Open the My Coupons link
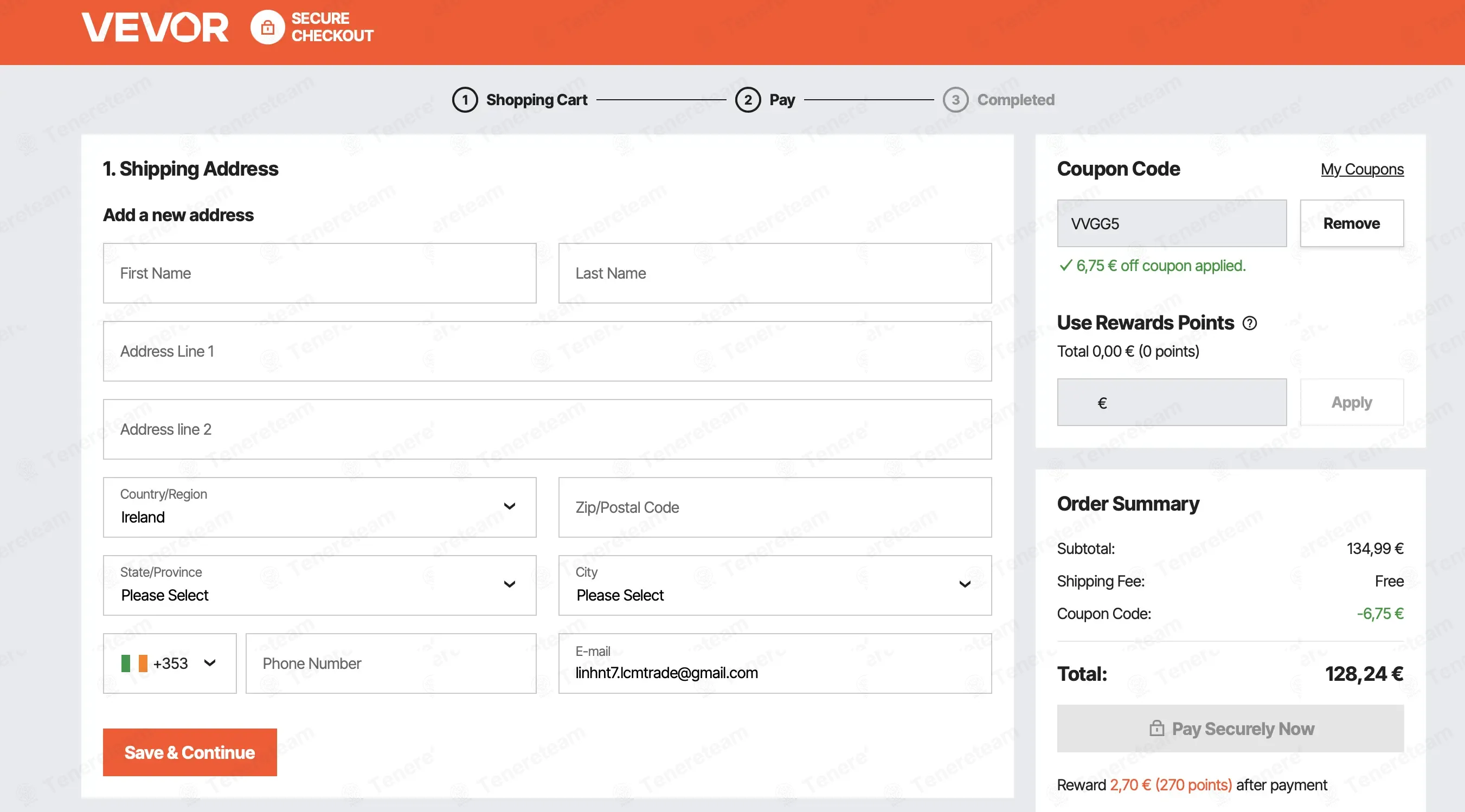This screenshot has width=1465, height=812. tap(1362, 169)
